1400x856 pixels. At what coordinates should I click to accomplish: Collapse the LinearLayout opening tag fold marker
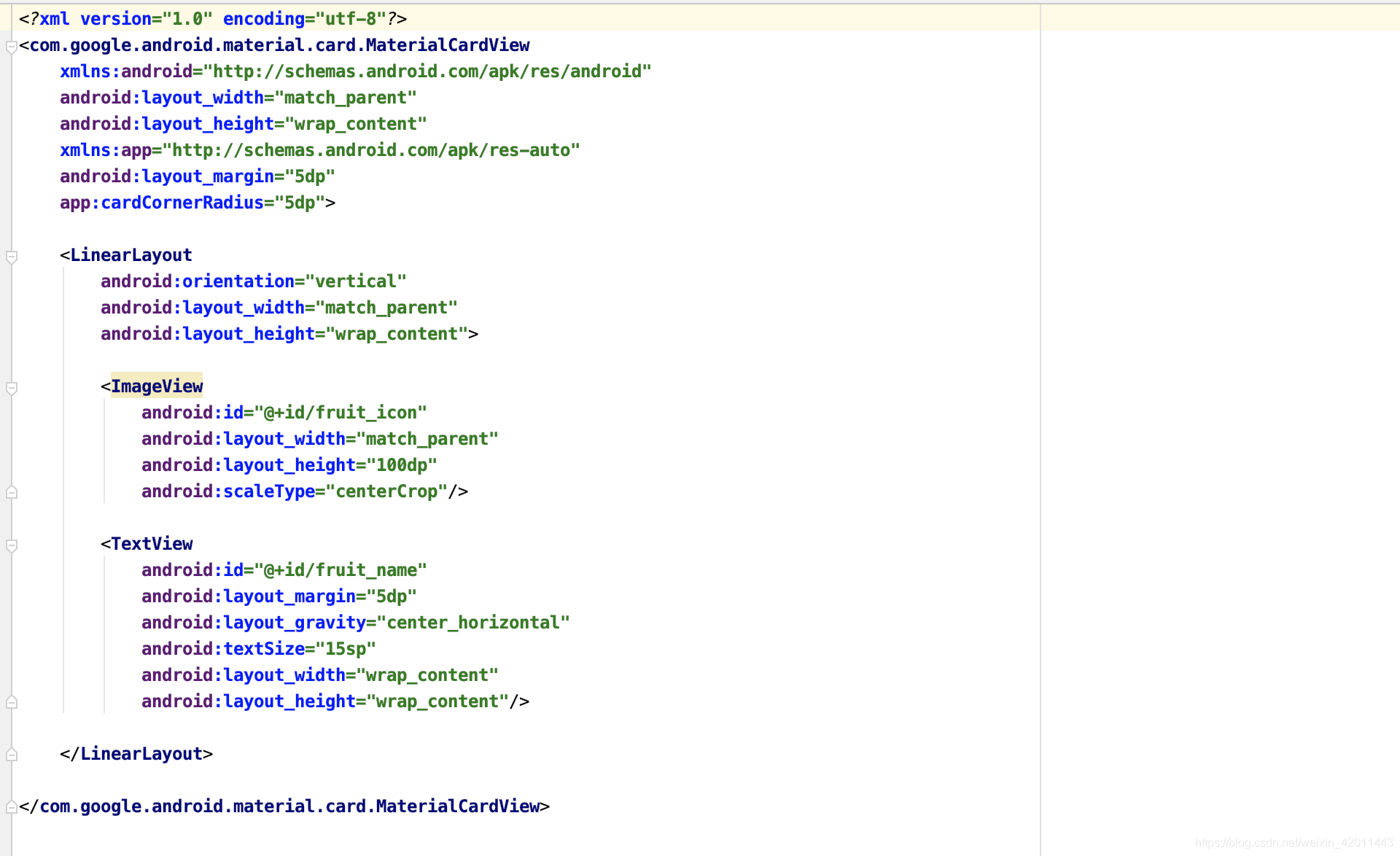(11, 257)
